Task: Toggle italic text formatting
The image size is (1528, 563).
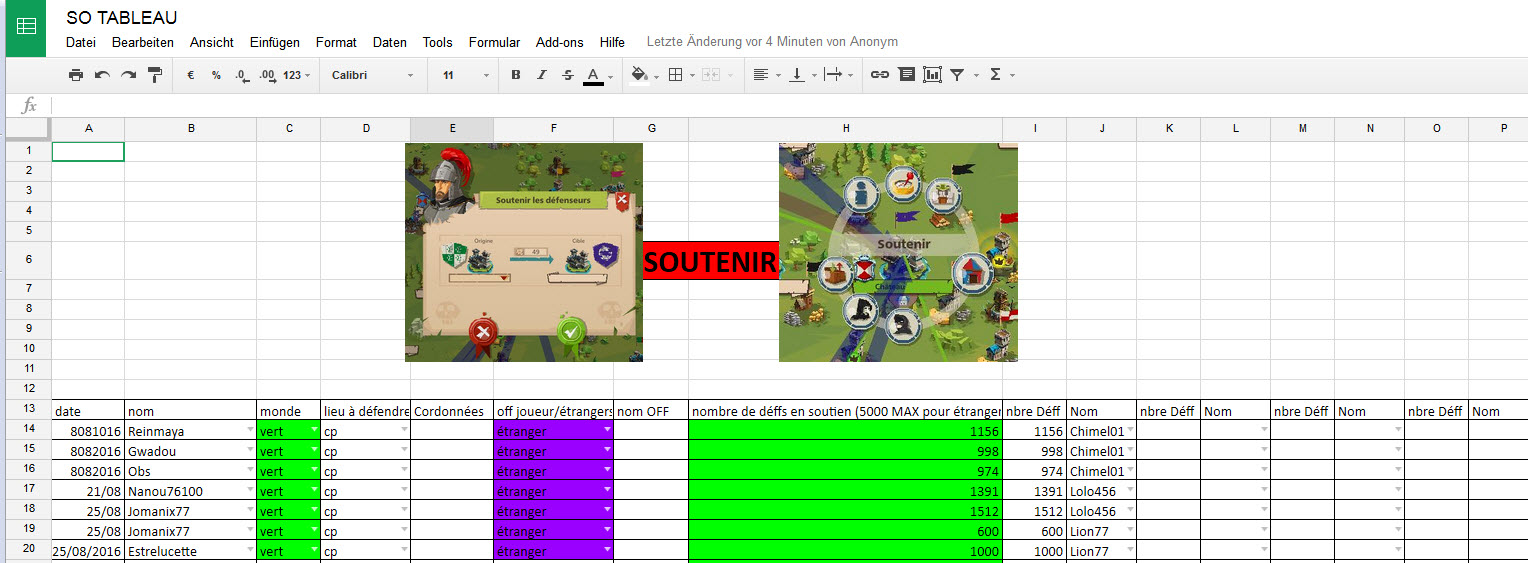Action: (x=542, y=75)
